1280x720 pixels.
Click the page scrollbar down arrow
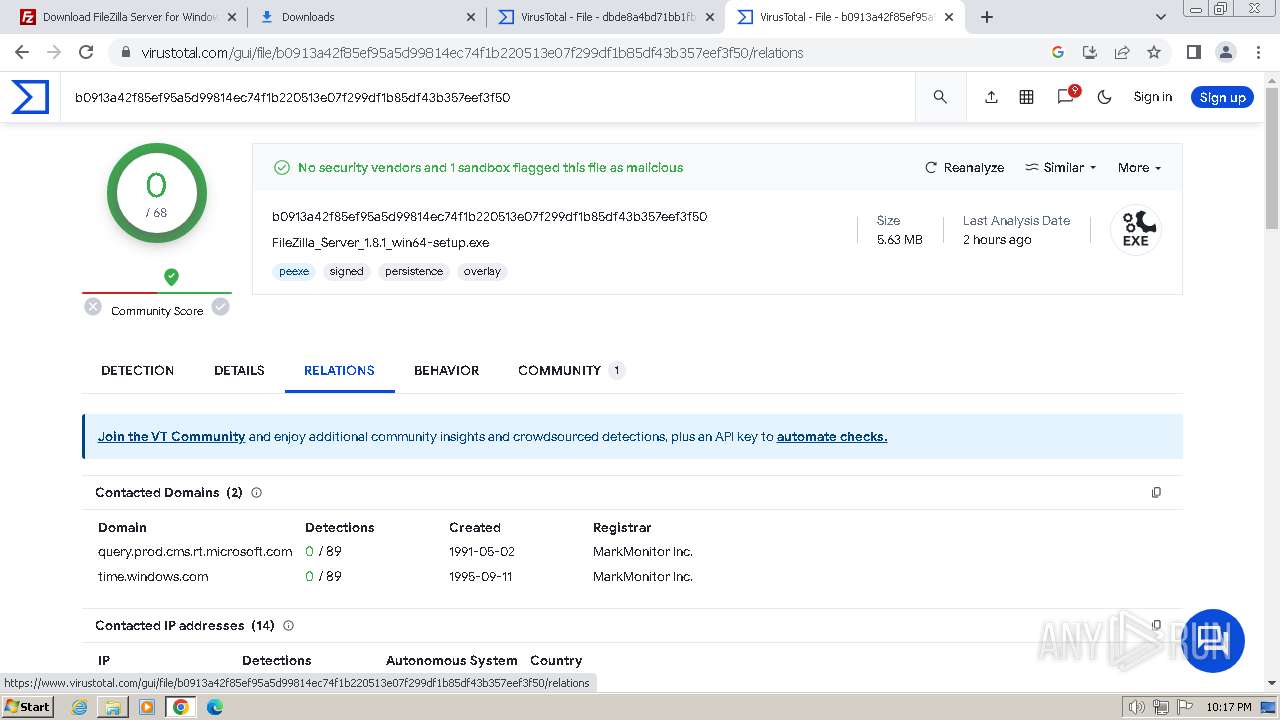point(1272,683)
